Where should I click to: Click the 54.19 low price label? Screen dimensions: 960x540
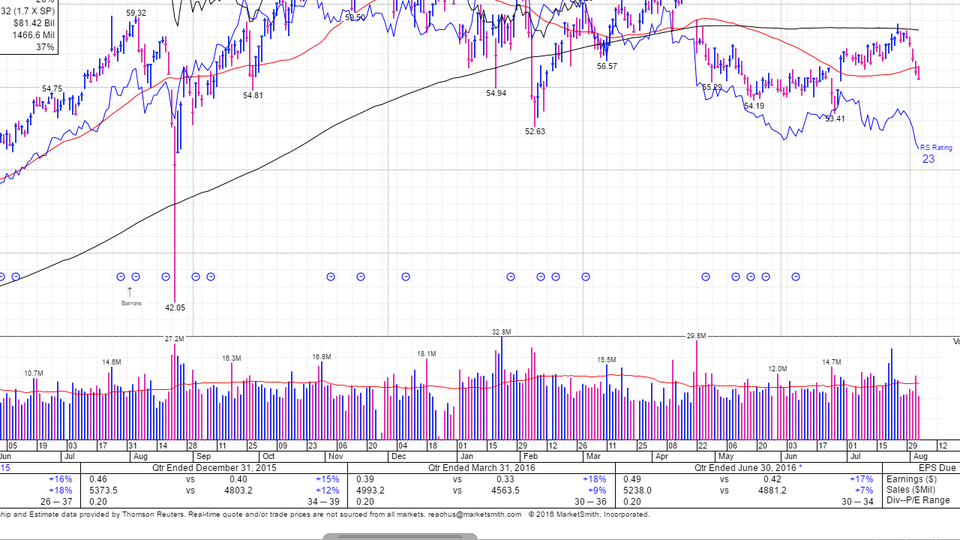click(754, 106)
